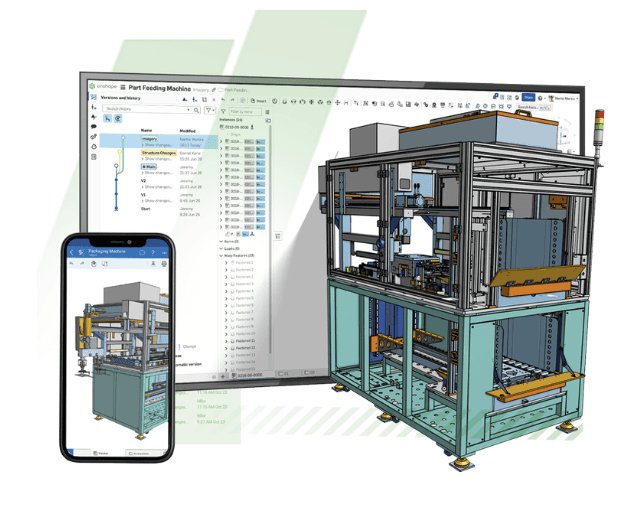Expand Show changes under Main
Screen dimensions: 636x524
157,173
